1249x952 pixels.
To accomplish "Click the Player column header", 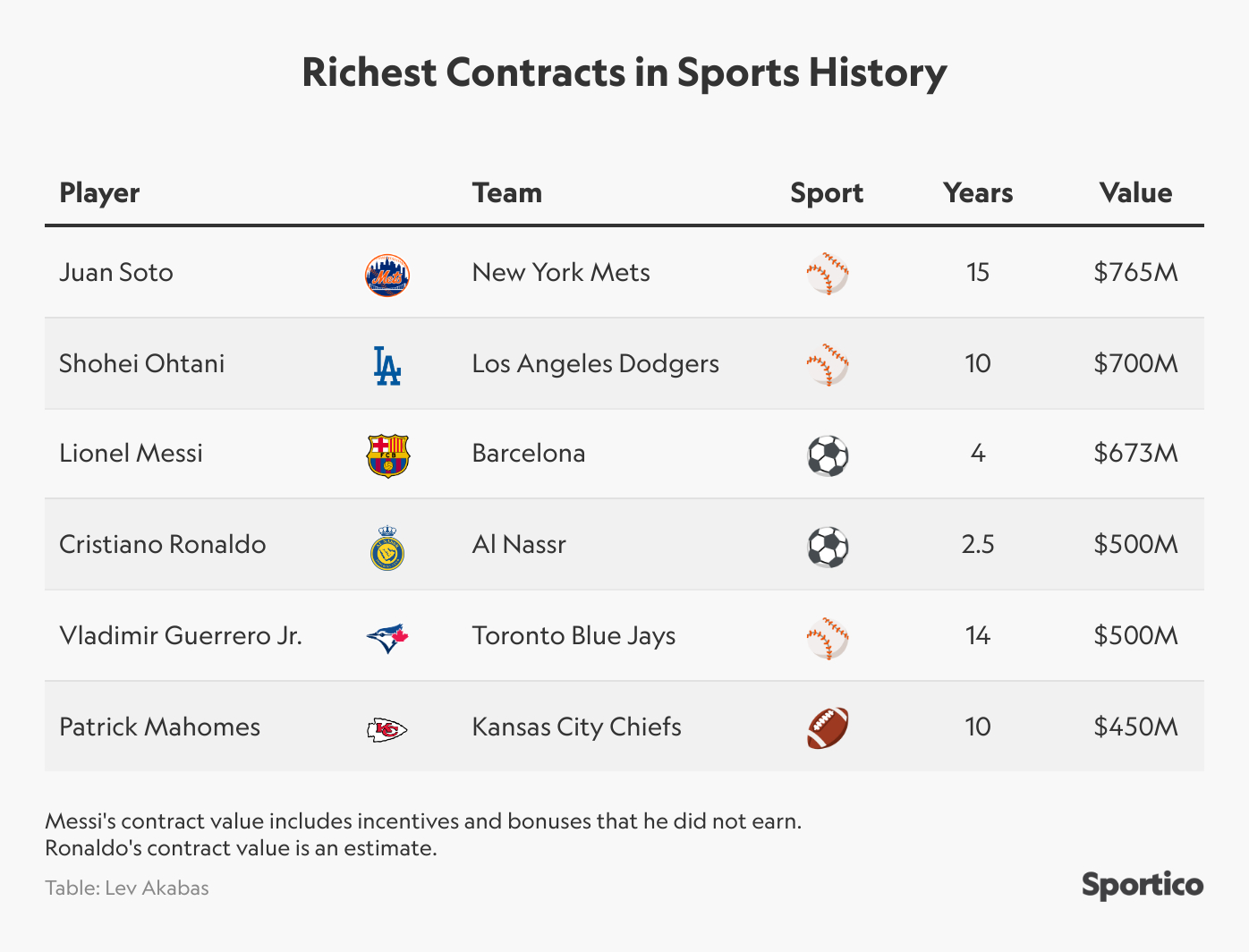I will click(99, 193).
